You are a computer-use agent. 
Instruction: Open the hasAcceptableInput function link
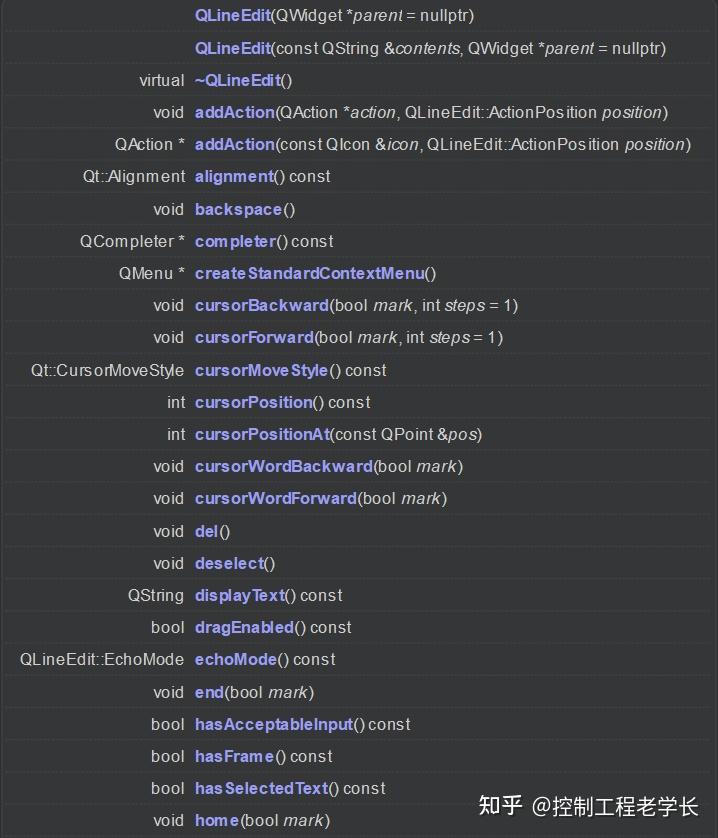pos(274,724)
